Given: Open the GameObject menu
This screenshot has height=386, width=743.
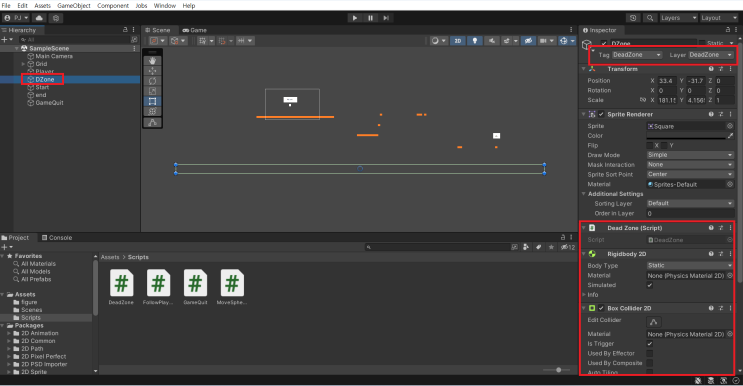Looking at the screenshot, I should (73, 6).
